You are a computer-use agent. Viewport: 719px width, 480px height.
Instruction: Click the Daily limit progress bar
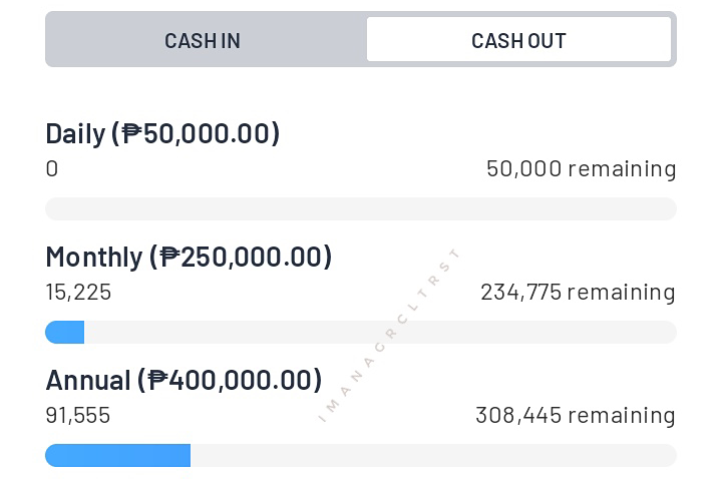point(361,209)
